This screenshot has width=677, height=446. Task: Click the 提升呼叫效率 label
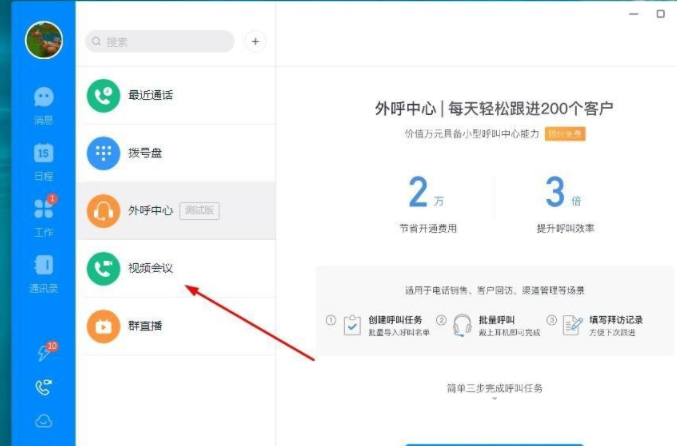[x=565, y=228]
